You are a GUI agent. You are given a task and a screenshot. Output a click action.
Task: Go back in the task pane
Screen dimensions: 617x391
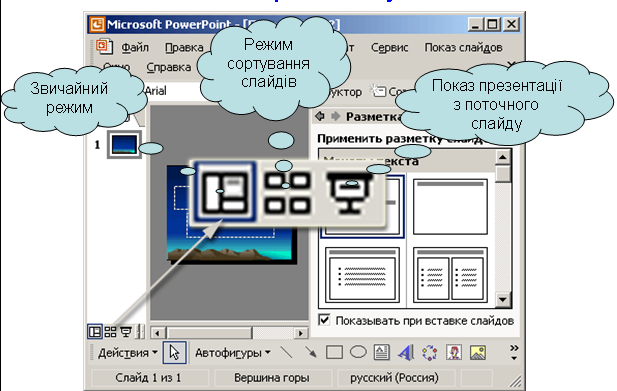click(320, 116)
